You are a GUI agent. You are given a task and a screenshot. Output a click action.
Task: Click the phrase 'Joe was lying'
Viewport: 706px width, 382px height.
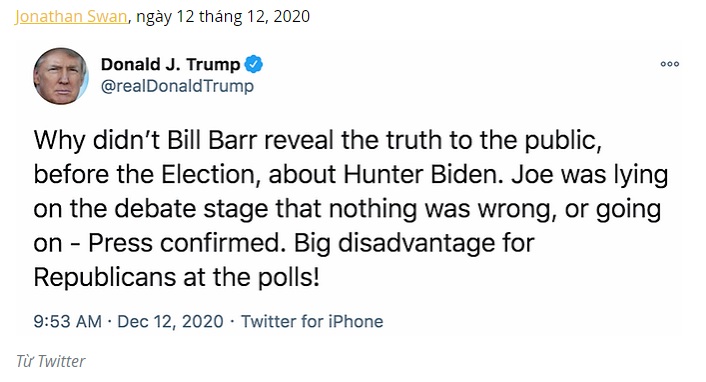pos(590,174)
